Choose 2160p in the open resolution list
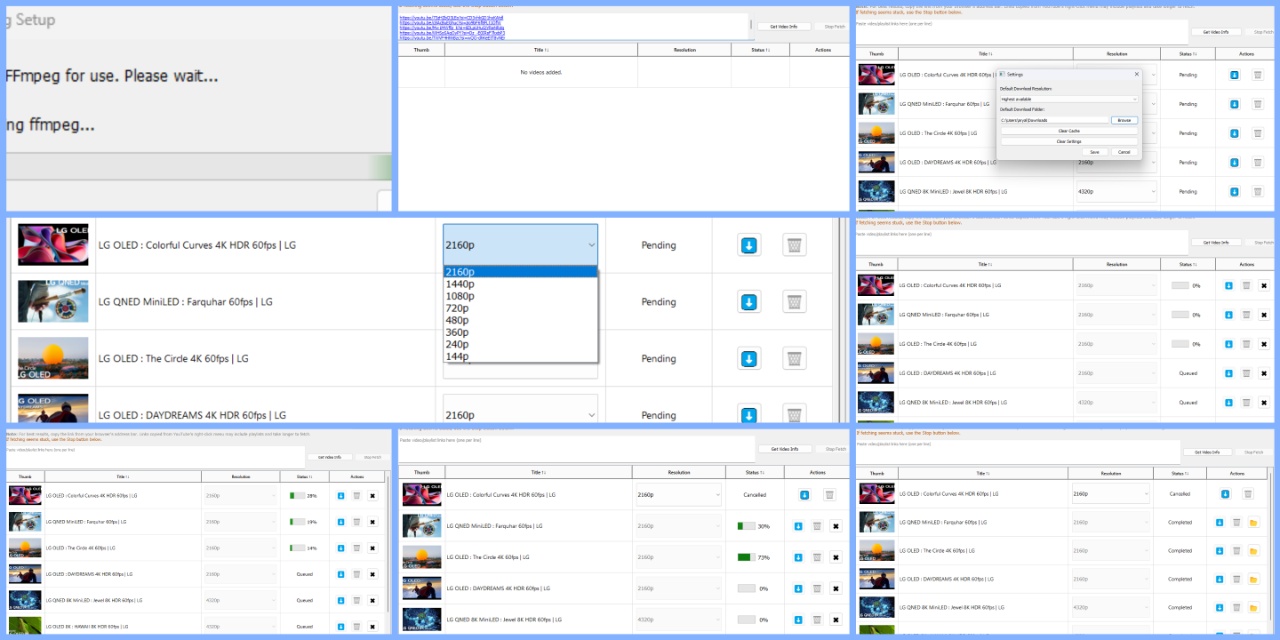Screen dimensions: 1280x640 point(520,272)
